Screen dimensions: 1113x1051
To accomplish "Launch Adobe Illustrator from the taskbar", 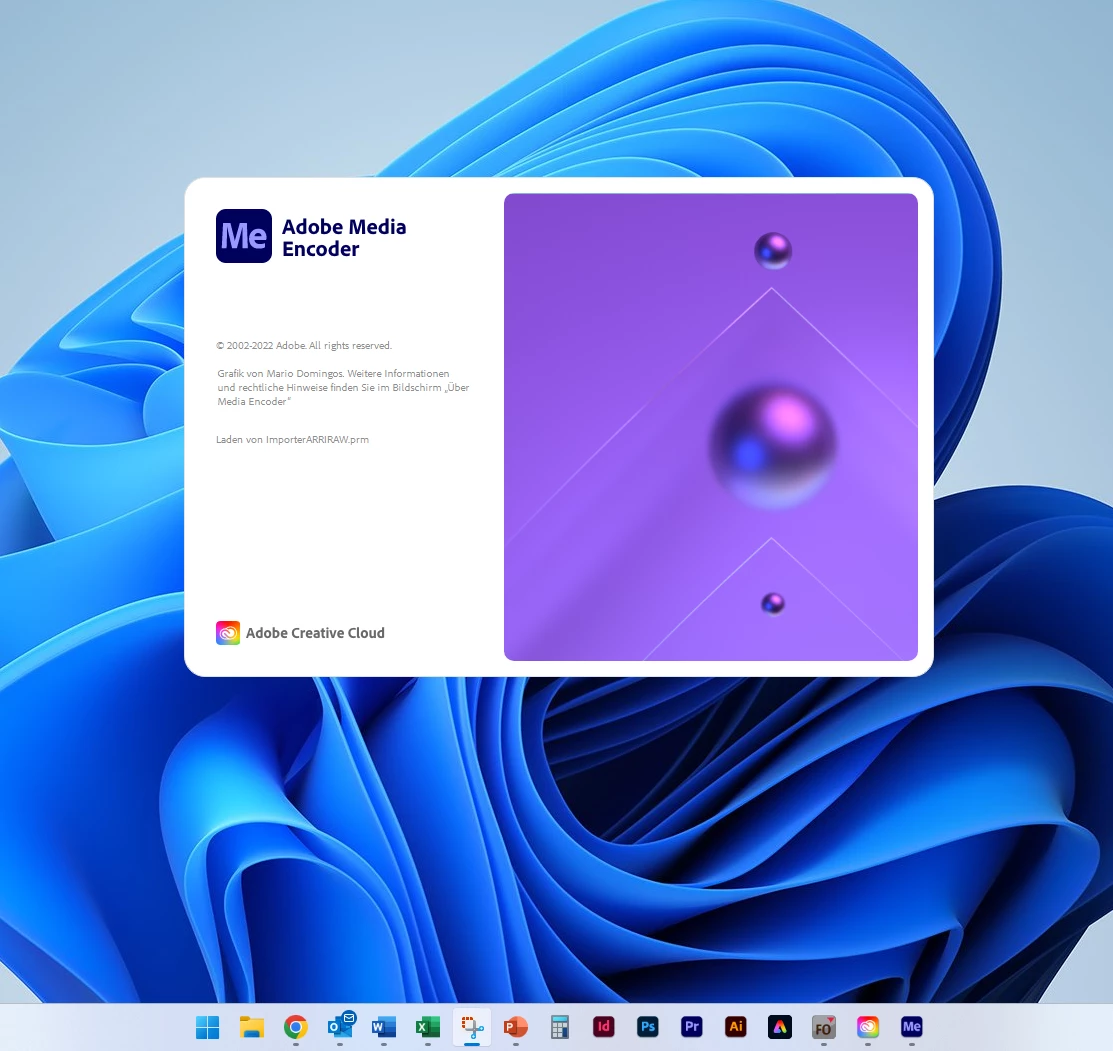I will [x=736, y=1026].
